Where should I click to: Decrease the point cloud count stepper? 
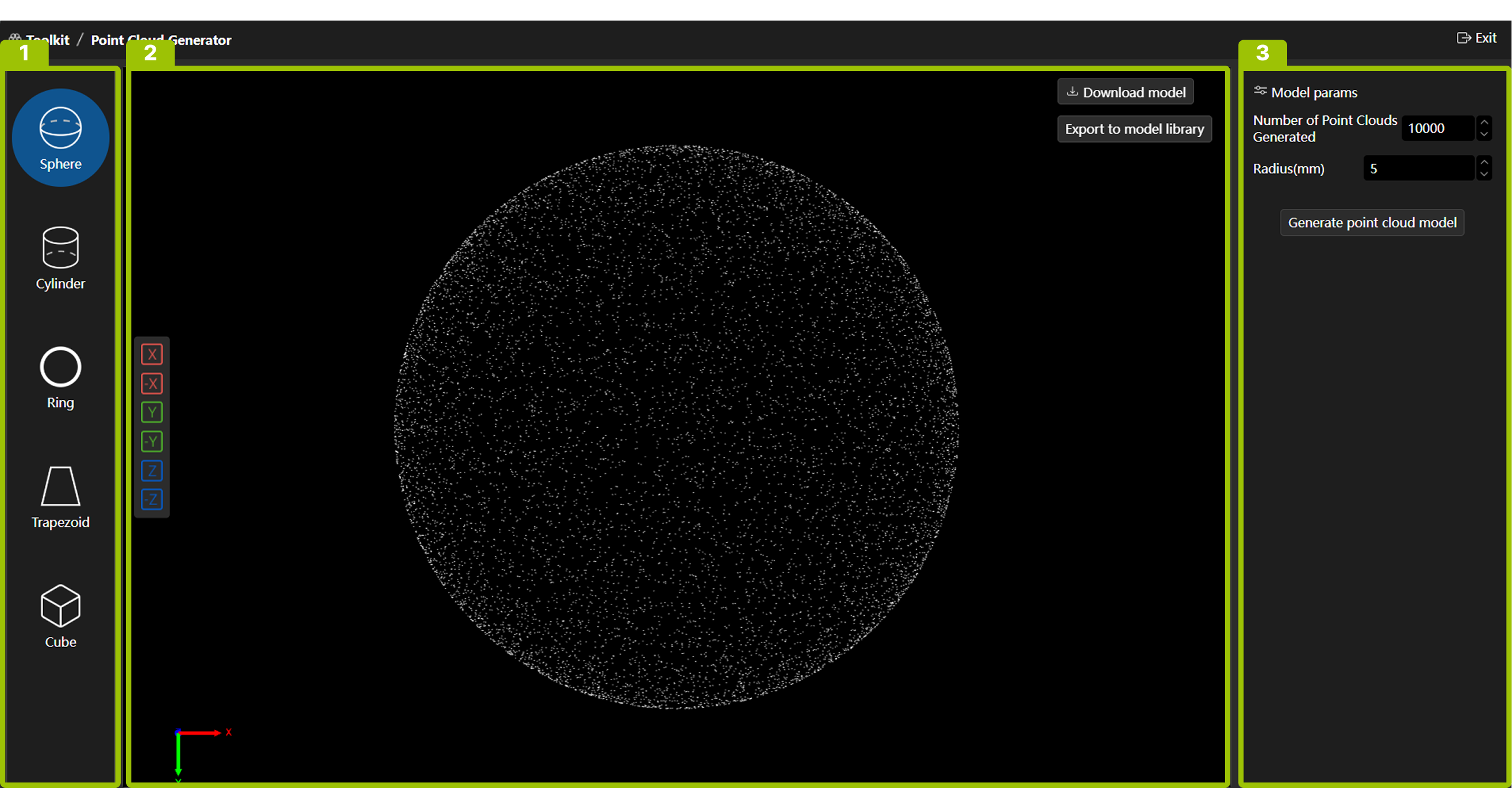tap(1484, 135)
